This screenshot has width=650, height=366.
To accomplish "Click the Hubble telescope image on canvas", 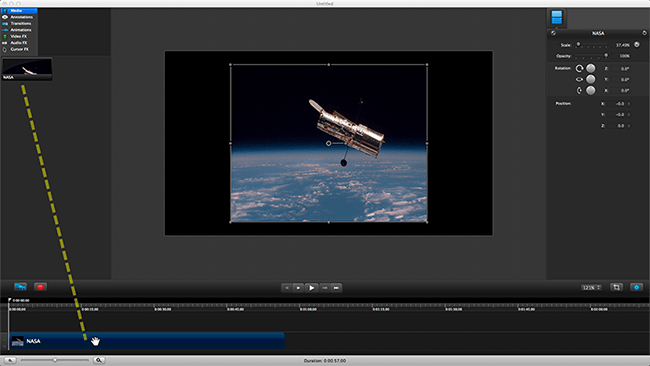I will pos(329,143).
